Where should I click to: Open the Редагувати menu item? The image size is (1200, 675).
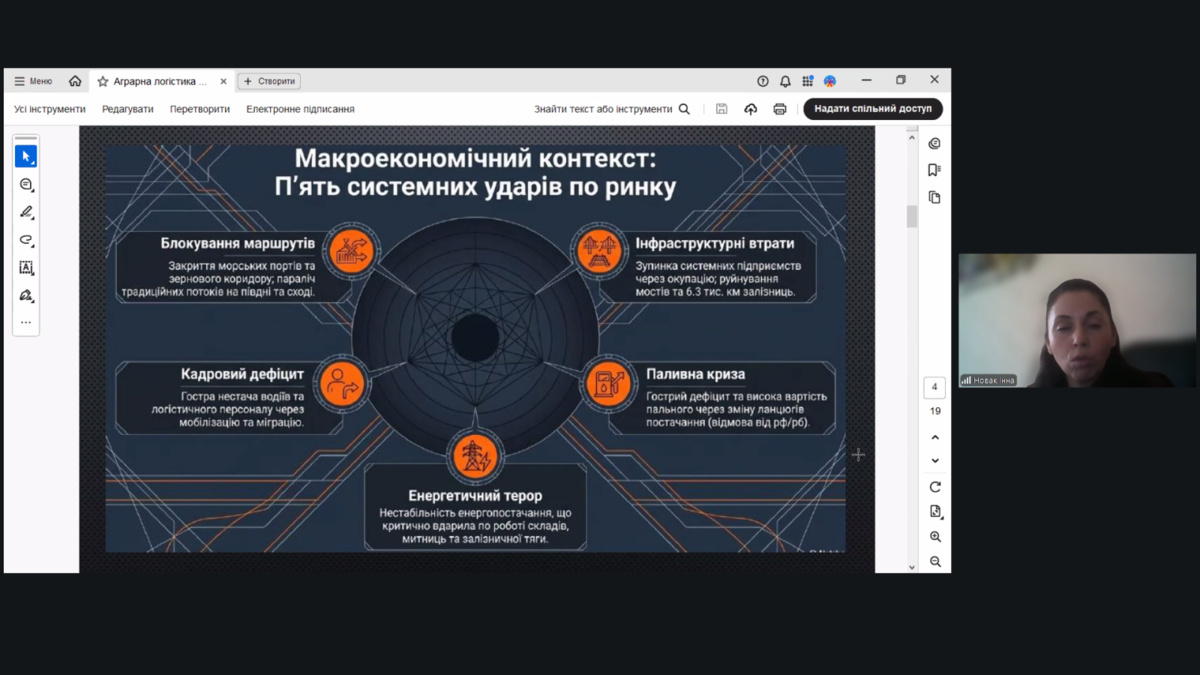127,109
